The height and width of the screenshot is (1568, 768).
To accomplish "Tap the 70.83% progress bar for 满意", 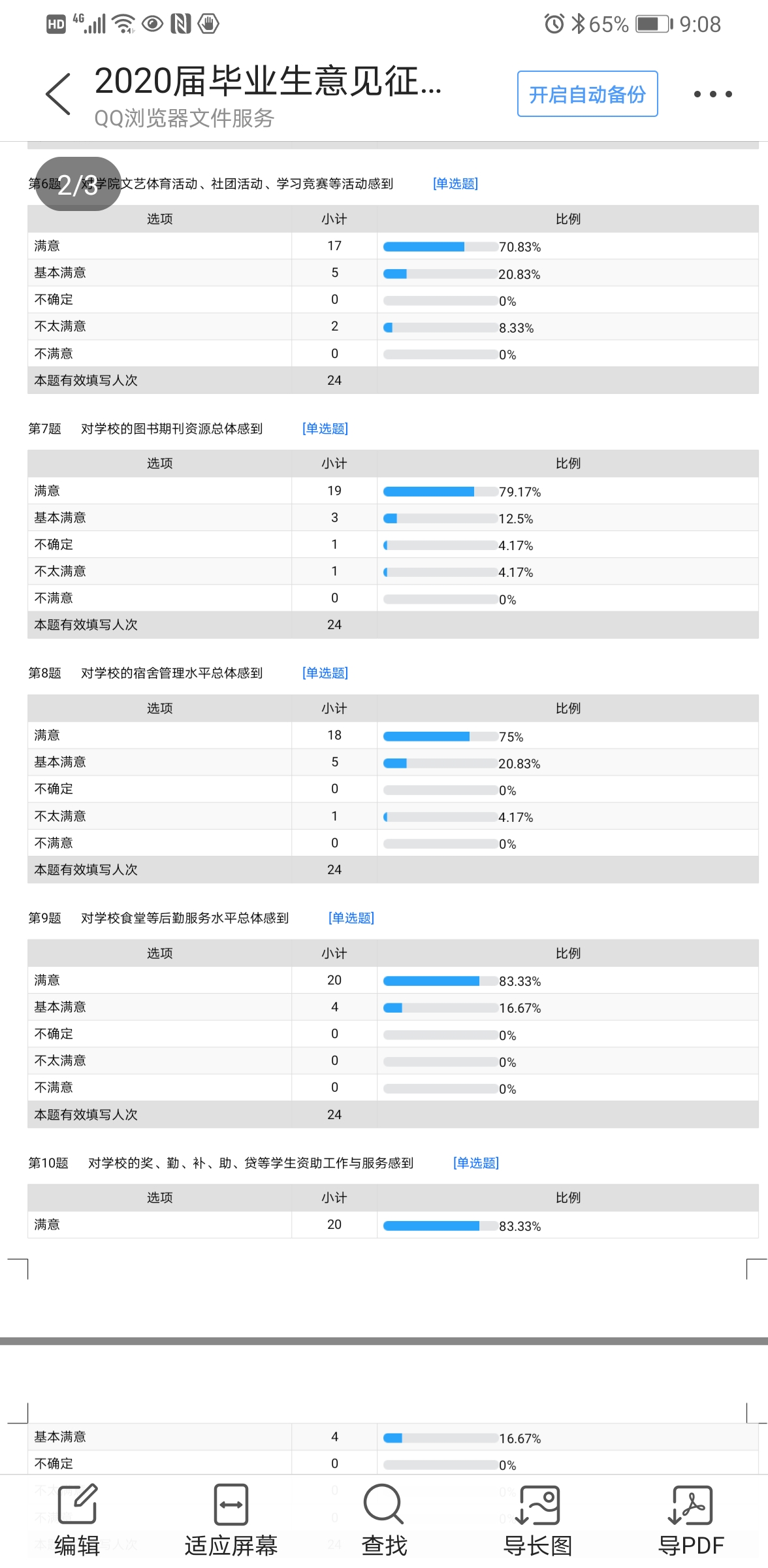I will click(x=440, y=247).
